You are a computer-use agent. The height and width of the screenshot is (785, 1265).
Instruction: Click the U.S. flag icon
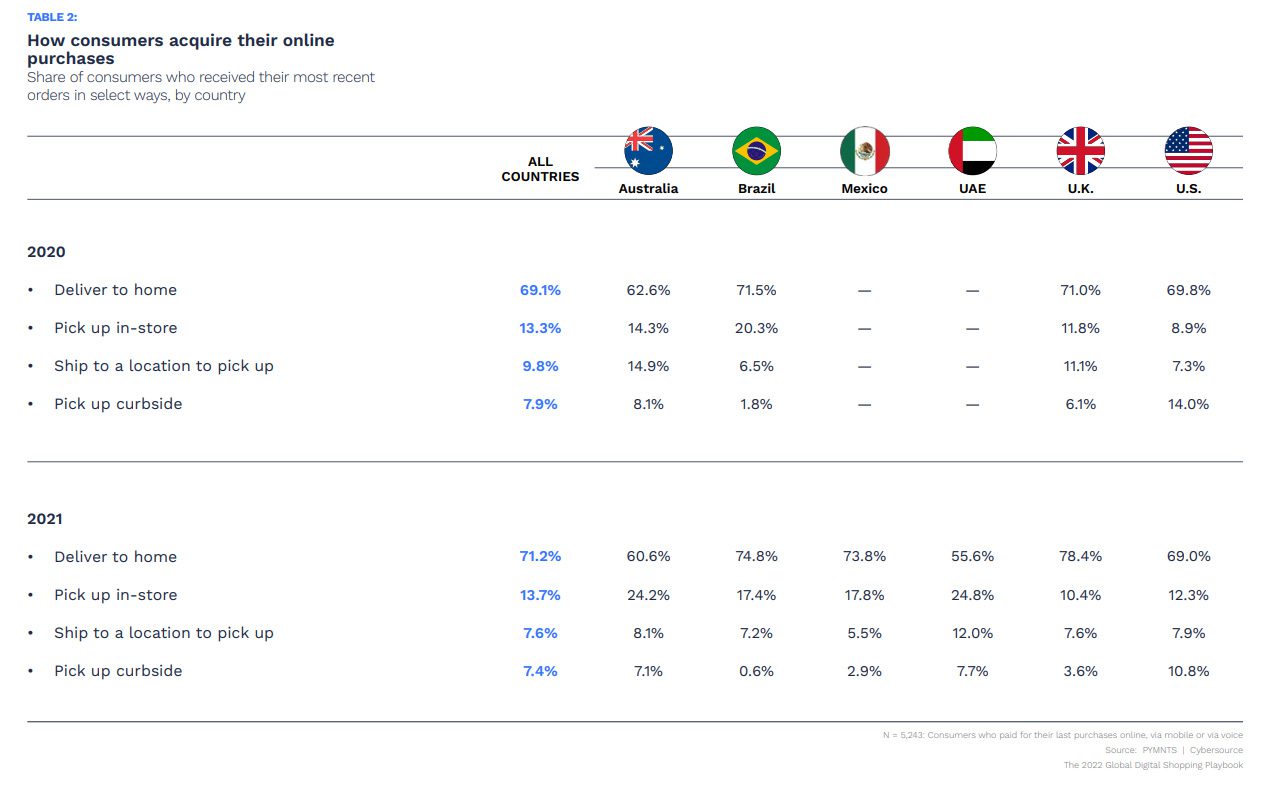[1188, 151]
